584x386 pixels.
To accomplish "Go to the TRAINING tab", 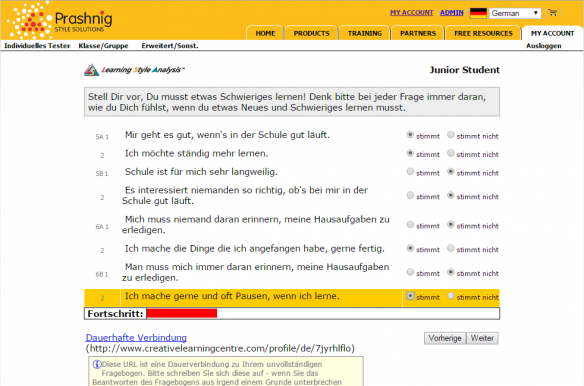I will click(x=365, y=33).
